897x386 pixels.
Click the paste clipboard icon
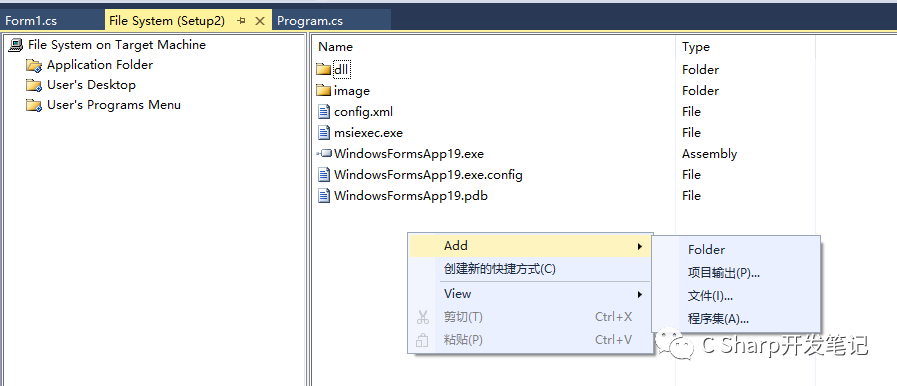pyautogui.click(x=422, y=341)
